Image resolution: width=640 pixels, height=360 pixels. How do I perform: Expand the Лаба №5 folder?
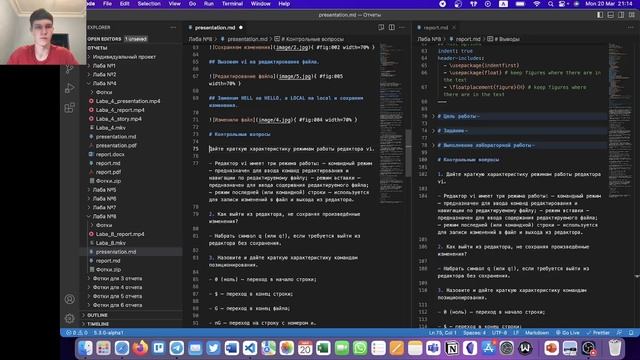(x=104, y=190)
